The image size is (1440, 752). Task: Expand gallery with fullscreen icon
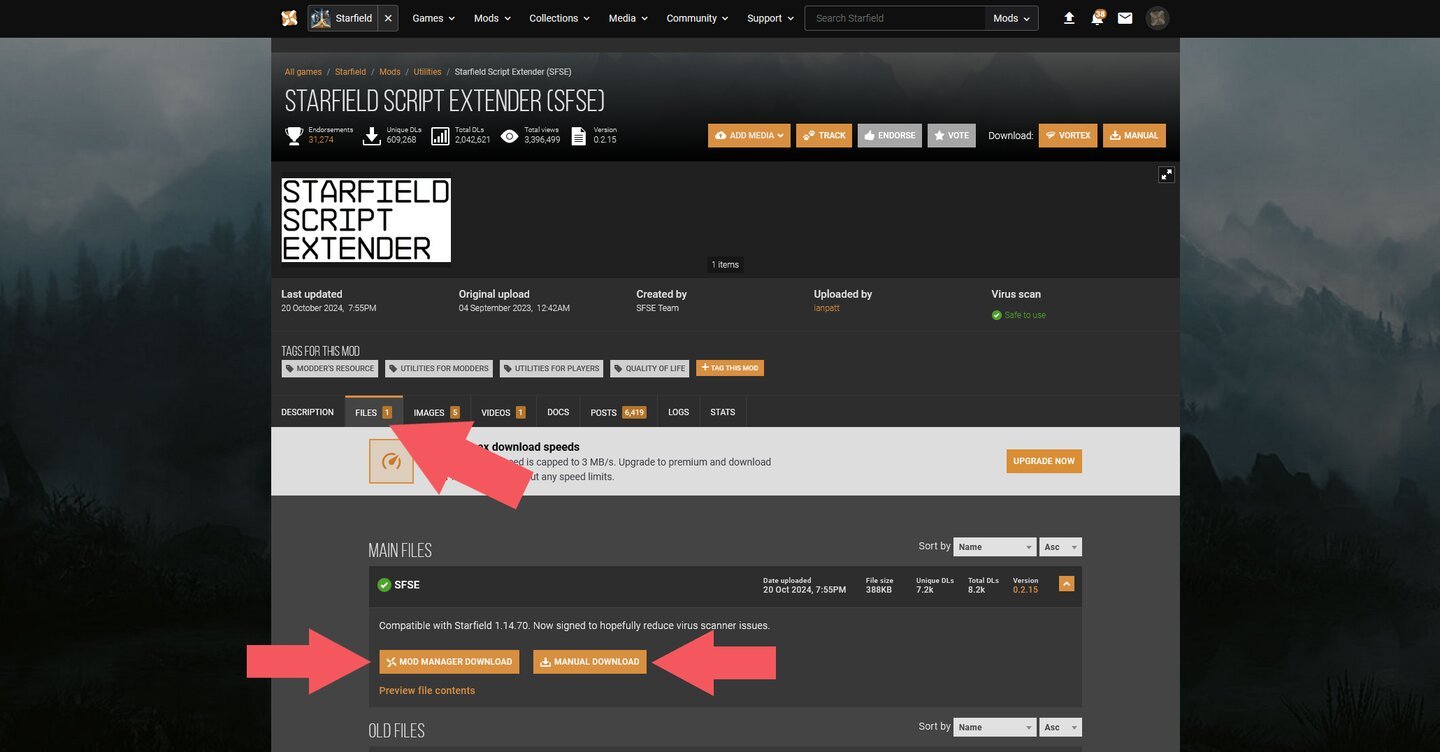coord(1166,174)
